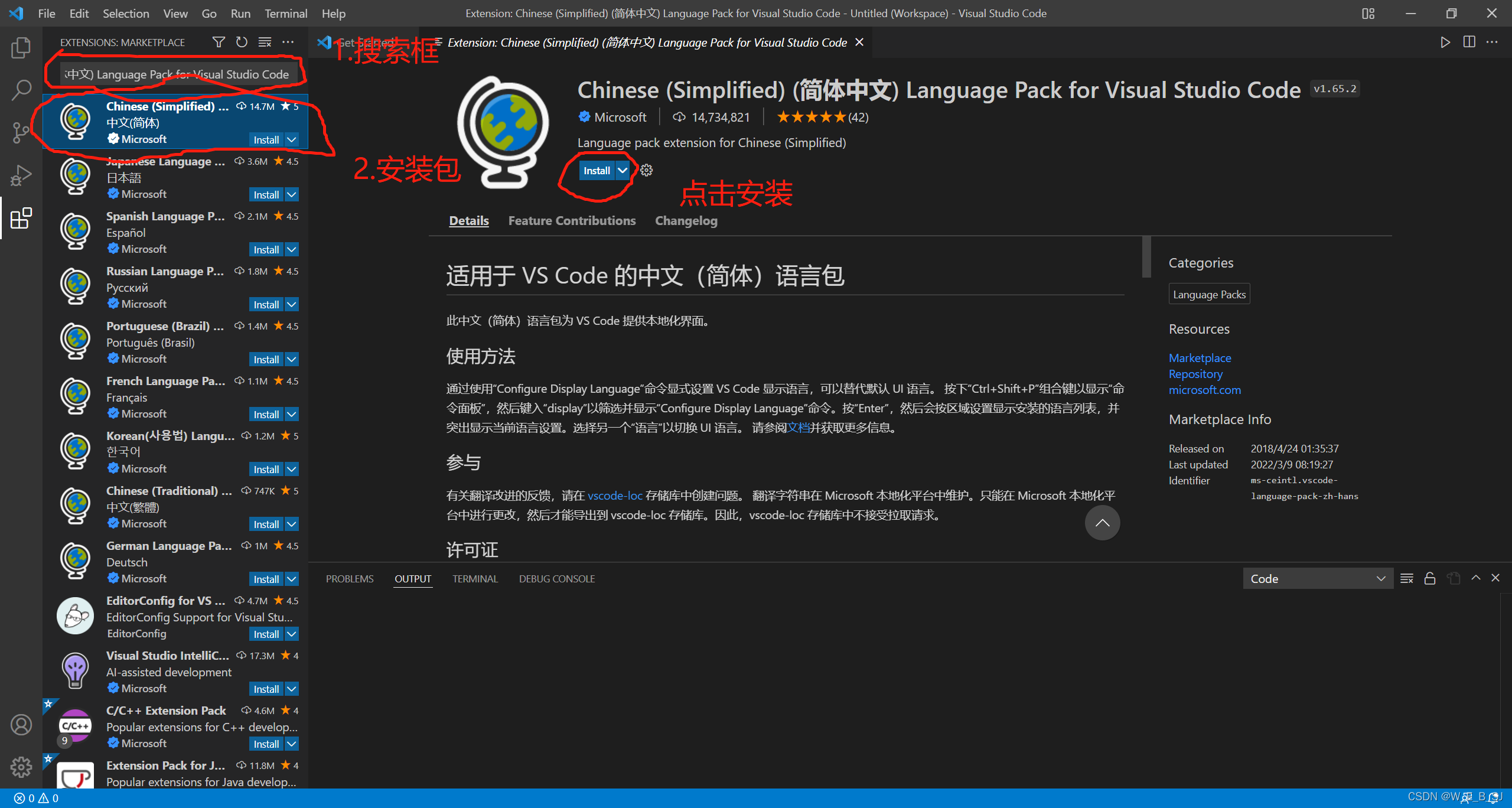The image size is (1512, 808).
Task: Split the editor to the right
Action: pos(1469,42)
